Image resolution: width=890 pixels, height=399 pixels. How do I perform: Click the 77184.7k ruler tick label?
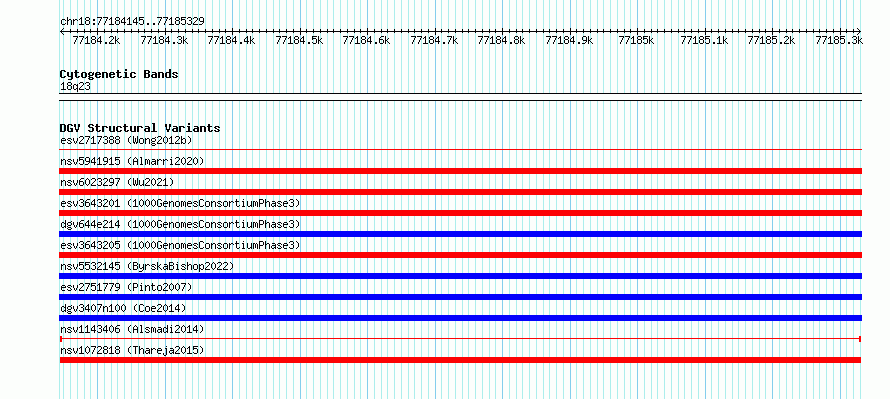click(x=434, y=40)
